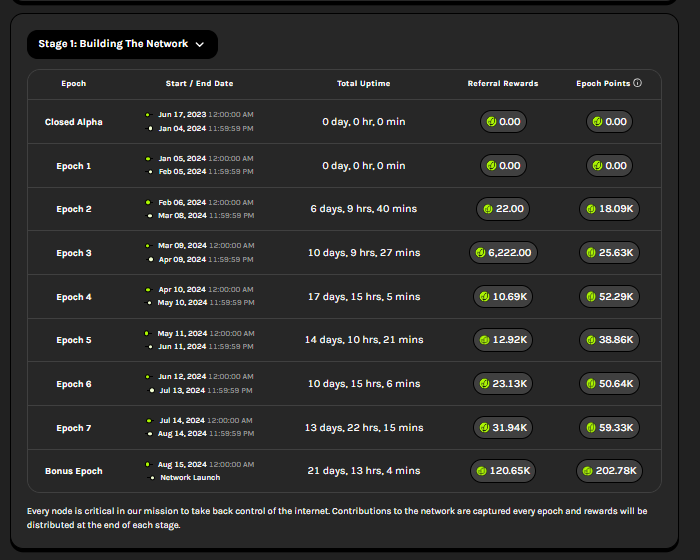
Task: Click the token icon beside 25.63K
Action: (x=591, y=253)
